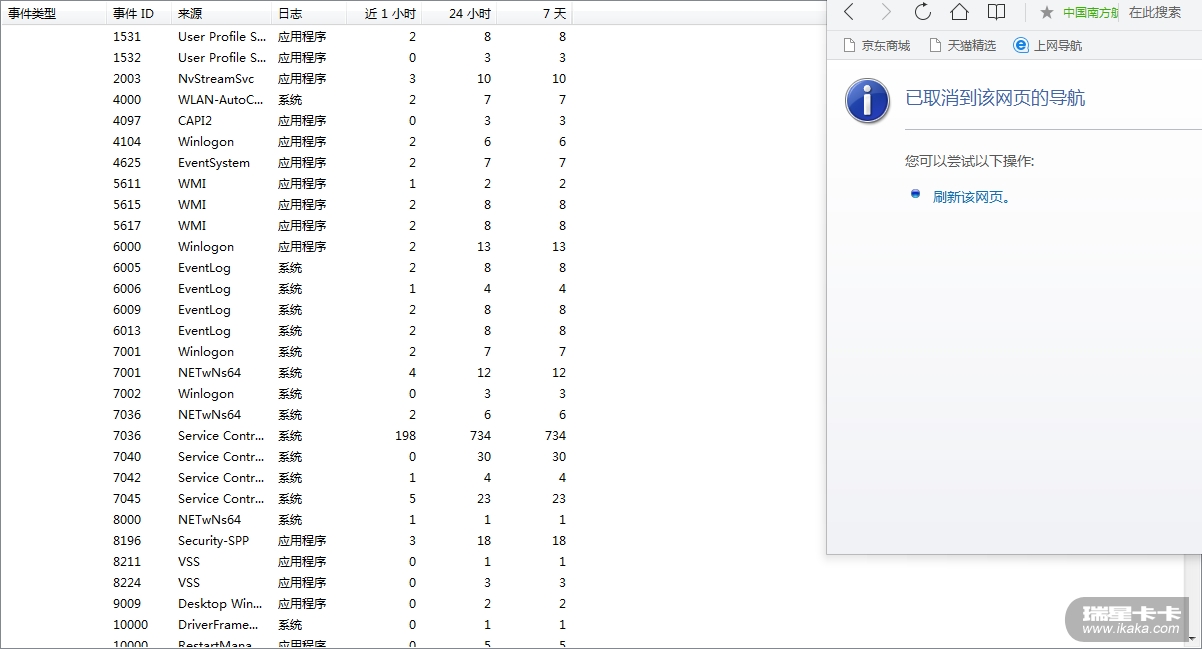
Task: Select the event ID 8000 cell
Action: pyautogui.click(x=127, y=519)
